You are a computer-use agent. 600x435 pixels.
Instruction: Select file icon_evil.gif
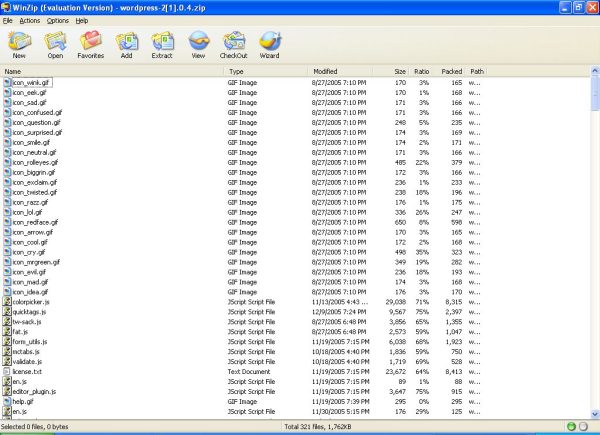tap(29, 272)
